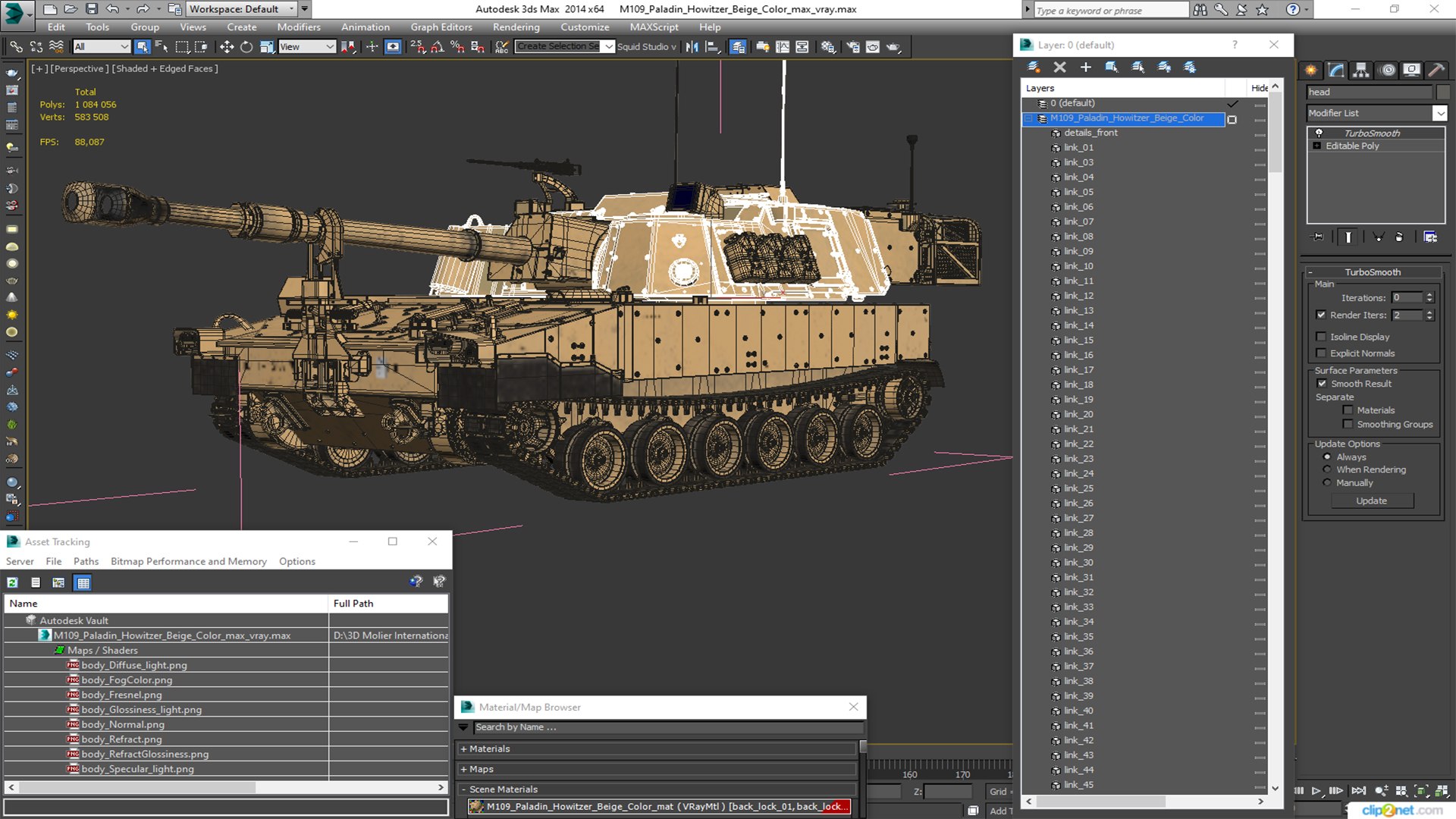Viewport: 1456px width, 819px height.
Task: Select the Move transform tool
Action: click(x=227, y=47)
